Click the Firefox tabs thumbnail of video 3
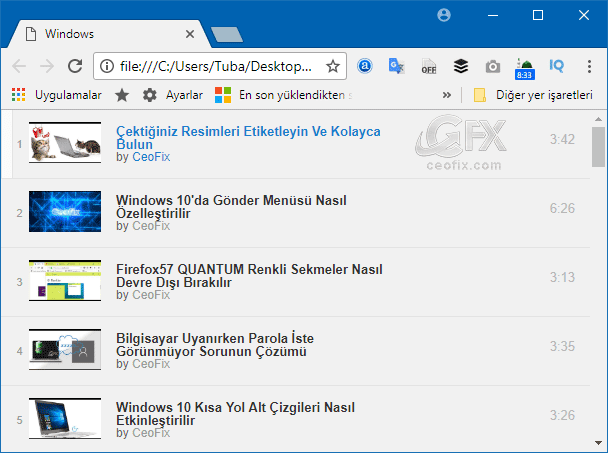The height and width of the screenshot is (453, 608). [65, 280]
